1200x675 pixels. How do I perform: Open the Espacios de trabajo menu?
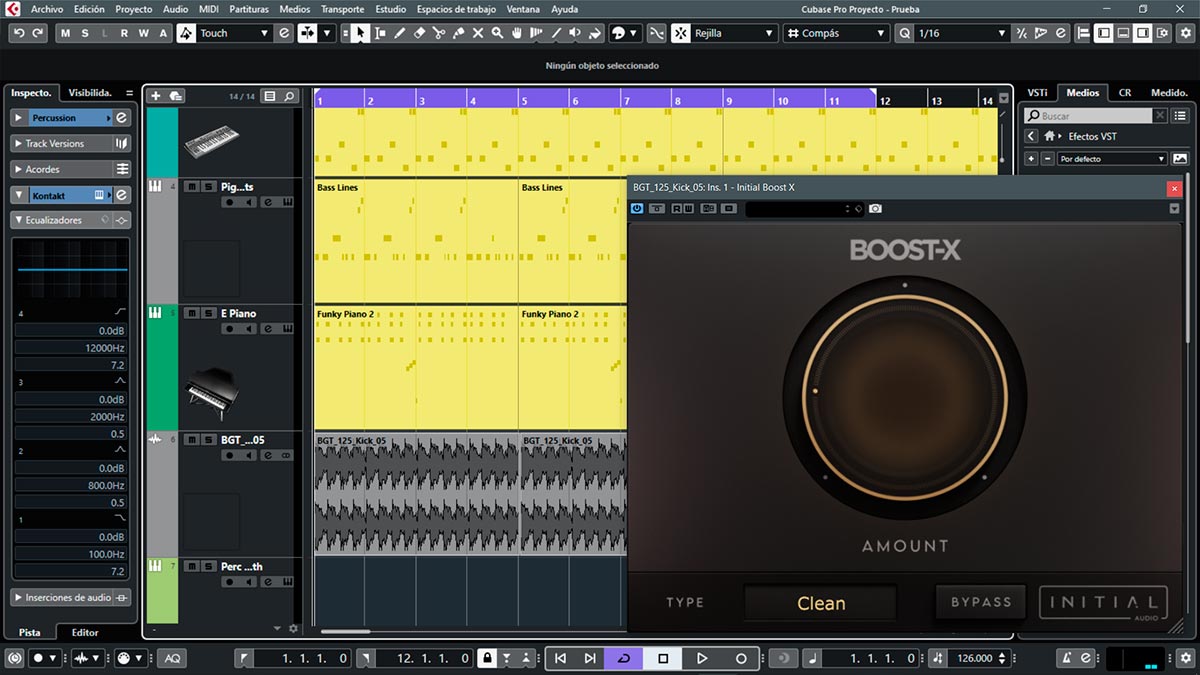pyautogui.click(x=457, y=9)
